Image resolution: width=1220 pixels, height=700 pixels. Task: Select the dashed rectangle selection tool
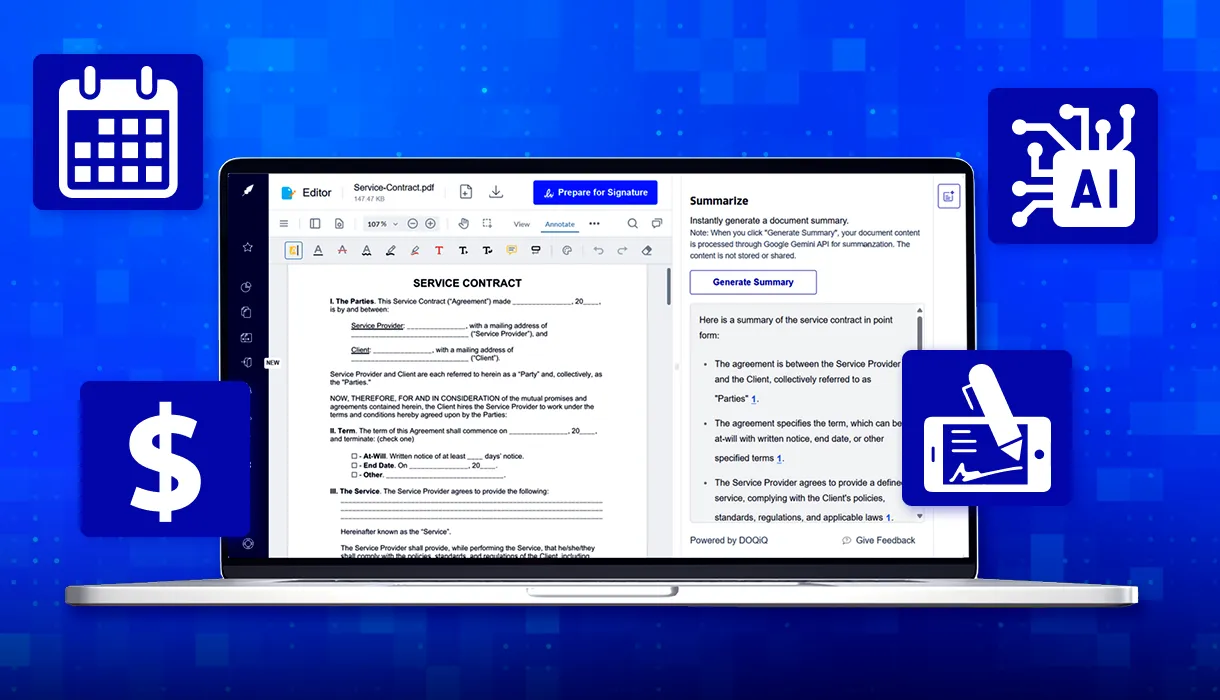pyautogui.click(x=487, y=224)
